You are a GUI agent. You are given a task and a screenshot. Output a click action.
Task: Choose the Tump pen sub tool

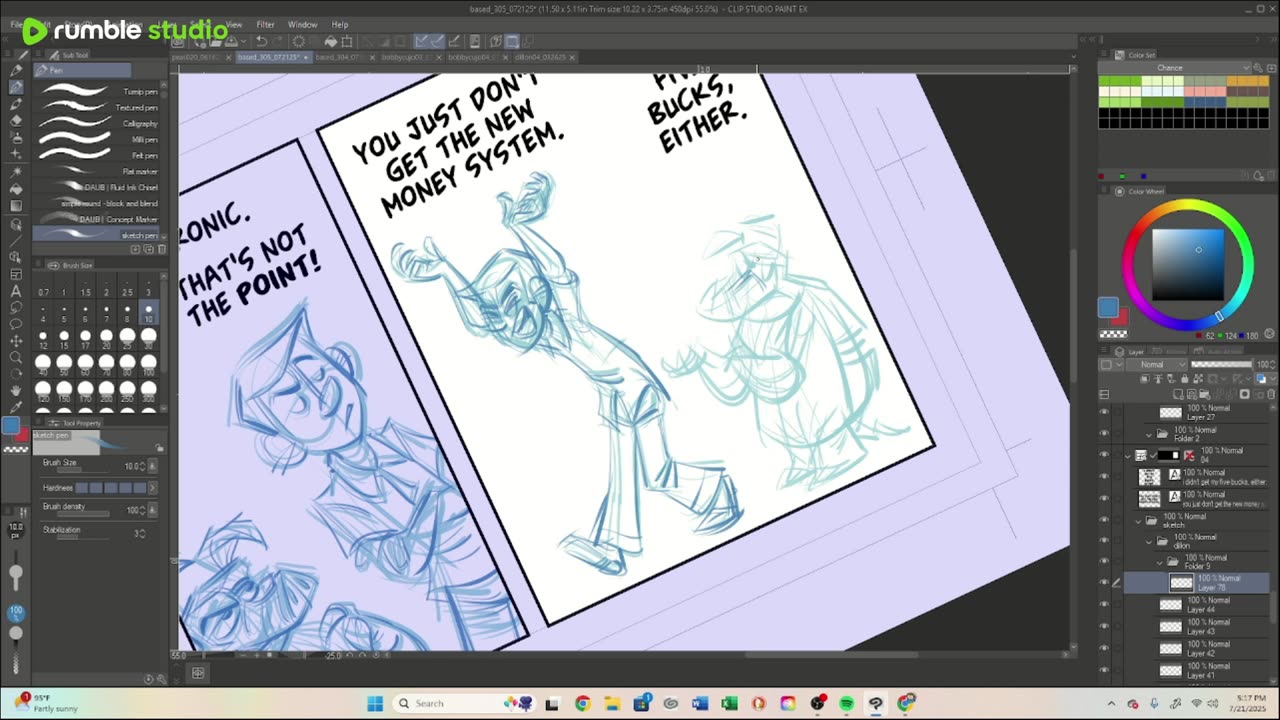[98, 91]
